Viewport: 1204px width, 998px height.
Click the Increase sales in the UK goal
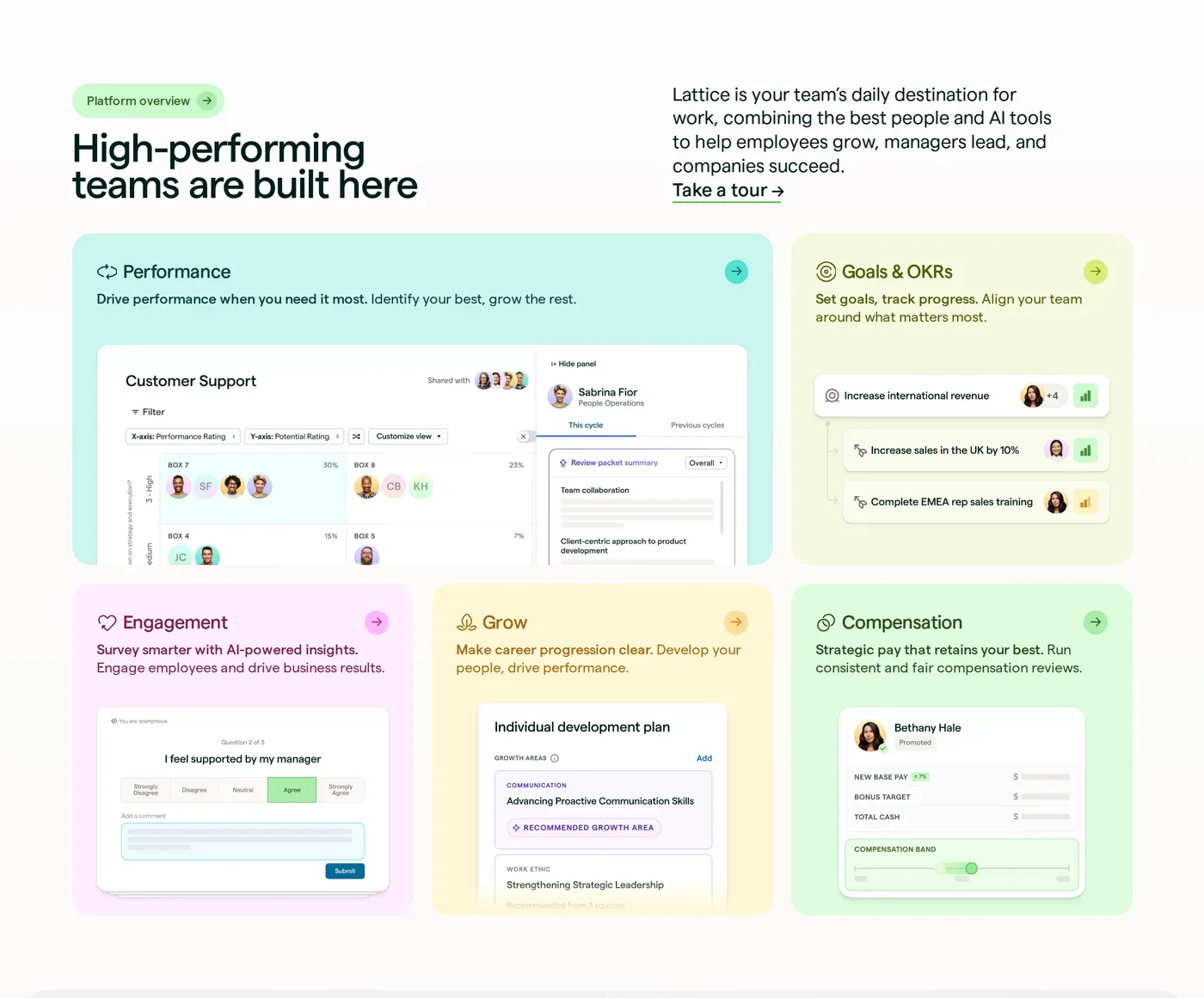(976, 450)
